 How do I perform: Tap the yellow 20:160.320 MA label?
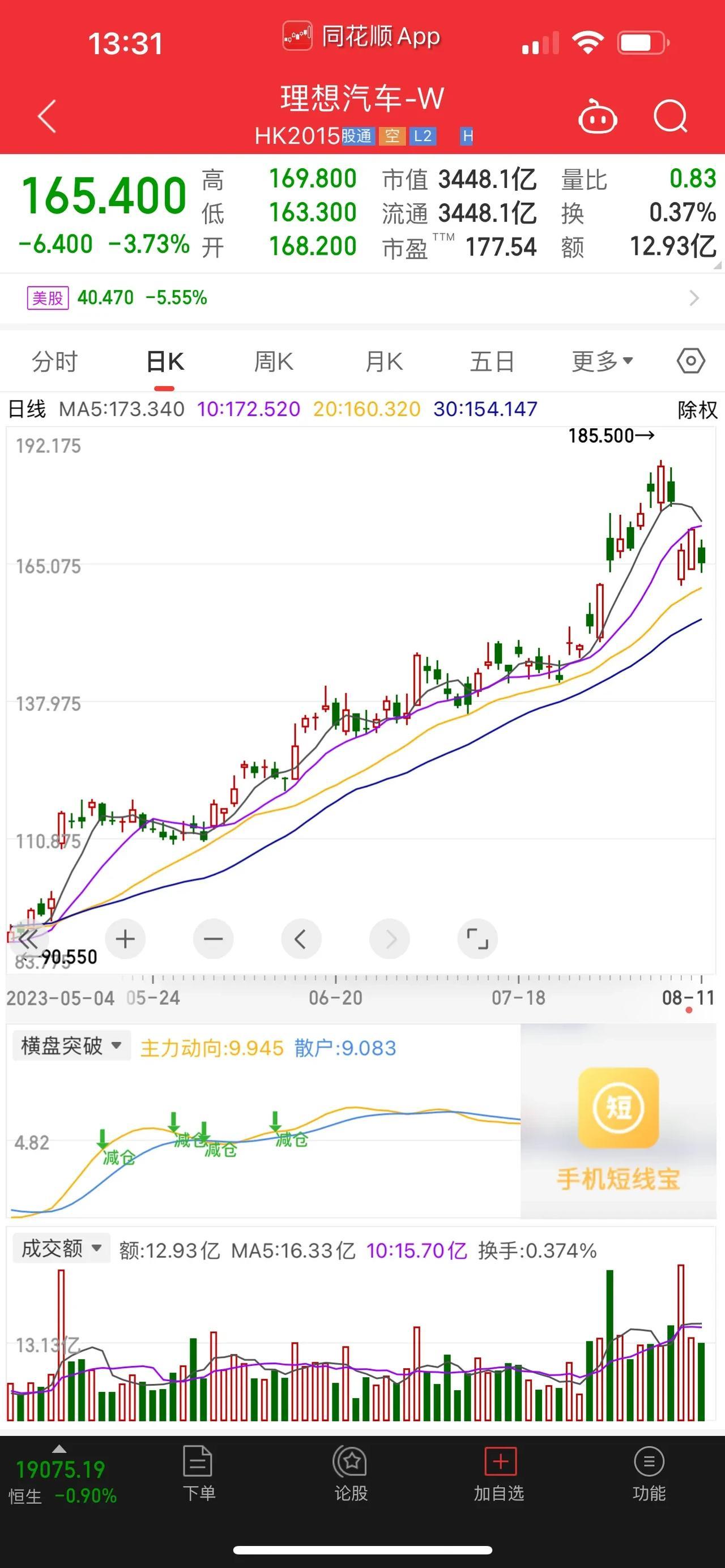(366, 409)
